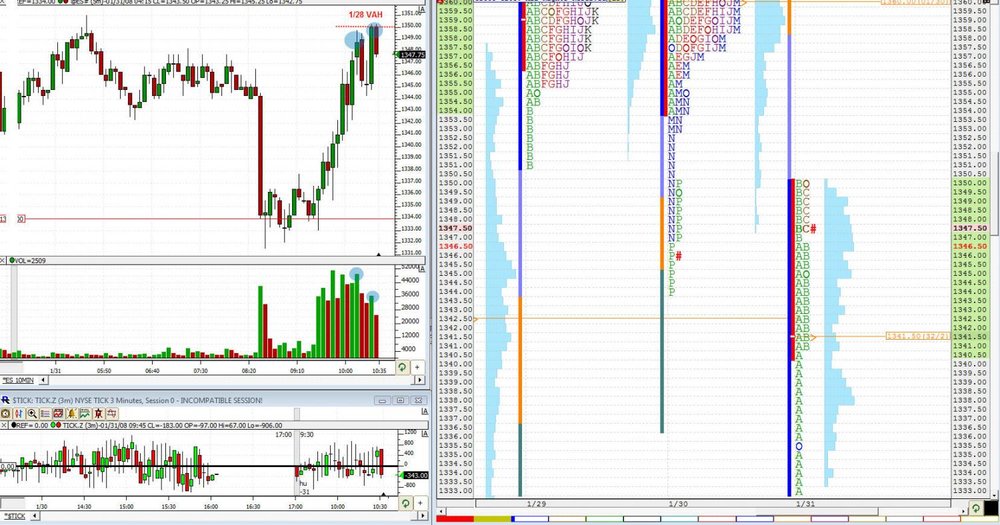
Task: Open the list icon in TICK chart toolbar
Action: pyautogui.click(x=45, y=413)
